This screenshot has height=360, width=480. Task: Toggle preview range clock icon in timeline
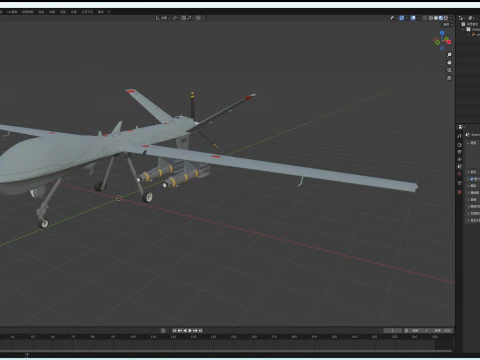click(406, 330)
